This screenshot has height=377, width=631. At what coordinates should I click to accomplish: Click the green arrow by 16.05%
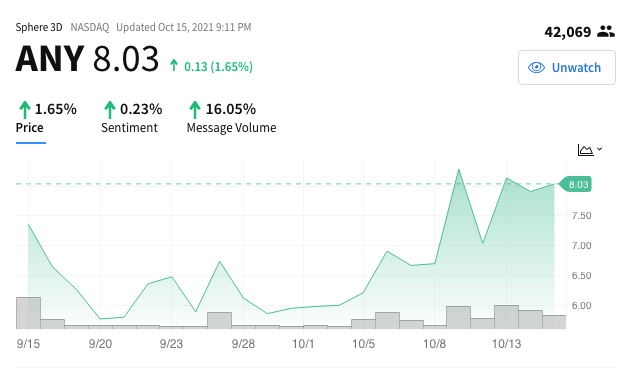[x=195, y=110]
